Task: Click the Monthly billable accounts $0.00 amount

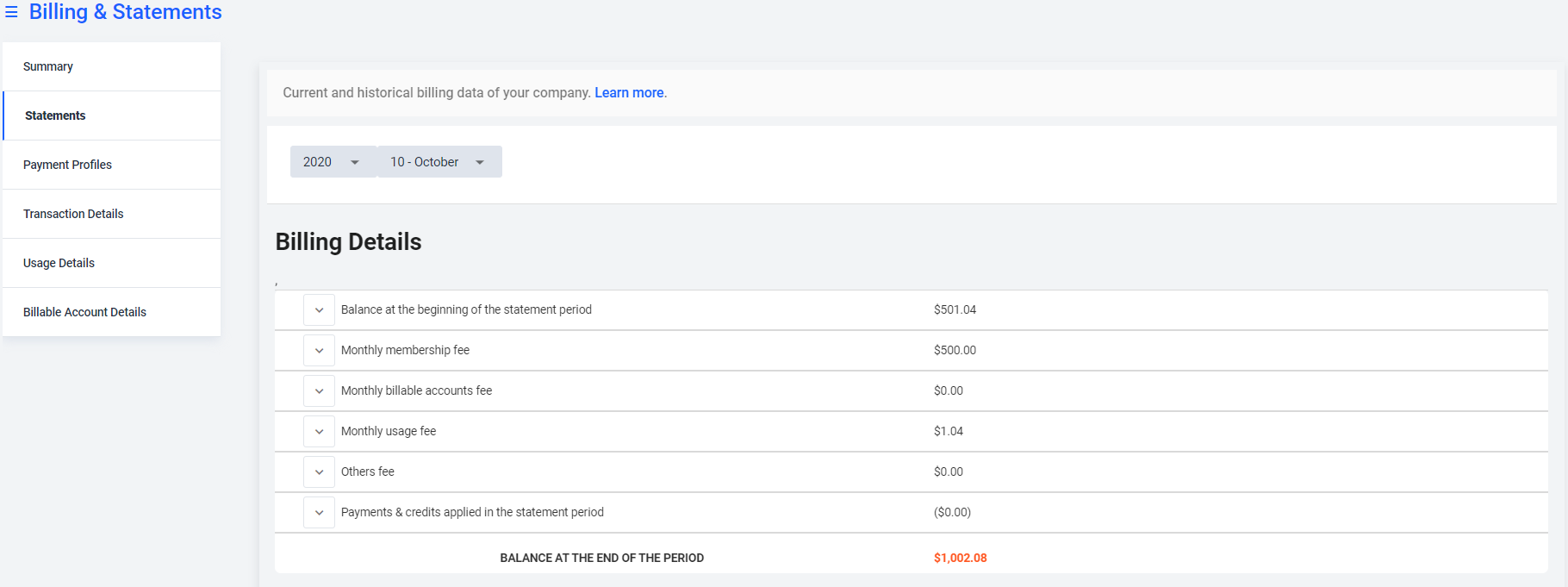Action: click(x=949, y=390)
